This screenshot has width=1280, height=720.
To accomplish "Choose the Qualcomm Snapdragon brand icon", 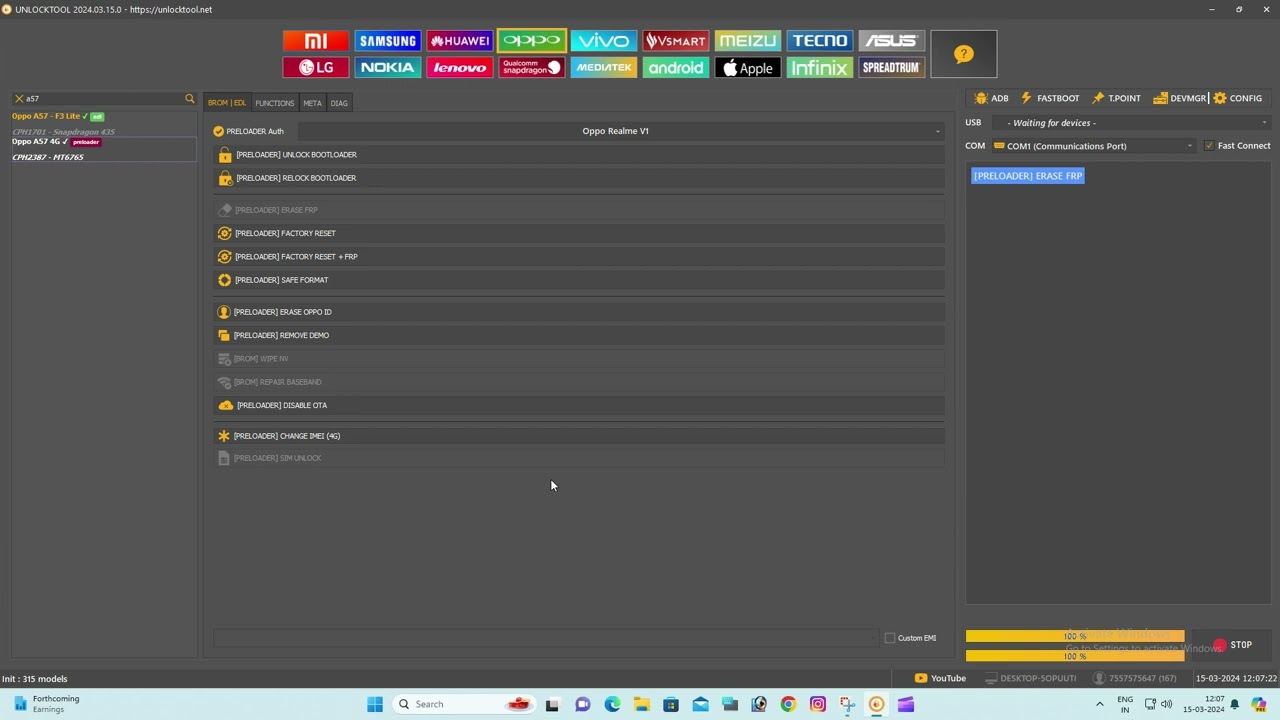I will (532, 68).
